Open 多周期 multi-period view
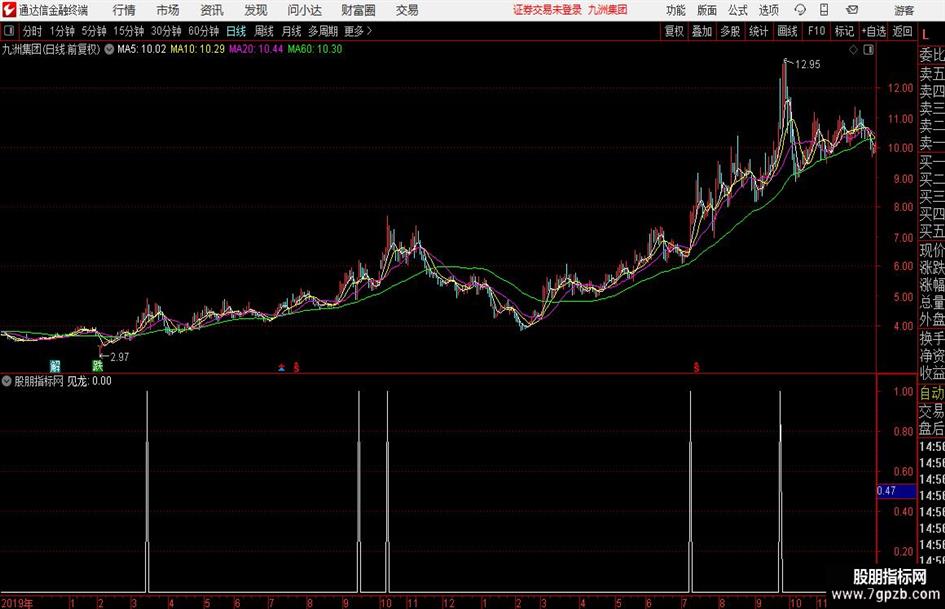945x609 pixels. pos(323,31)
